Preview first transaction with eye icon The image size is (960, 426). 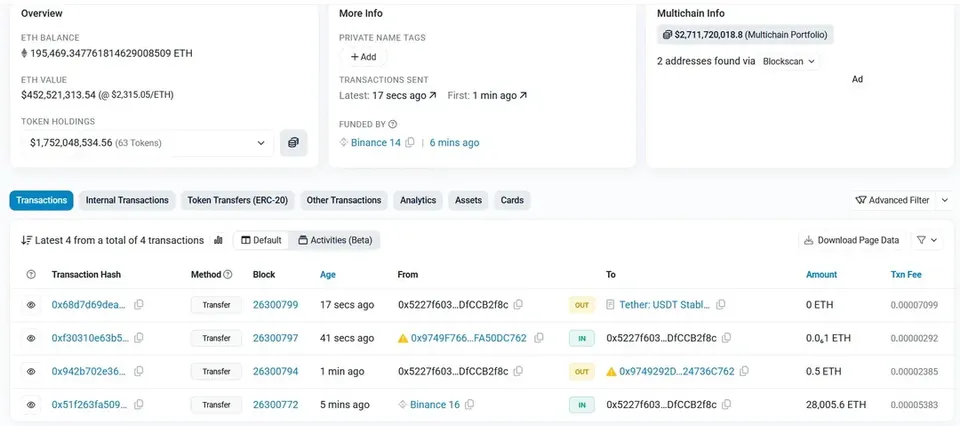[31, 304]
